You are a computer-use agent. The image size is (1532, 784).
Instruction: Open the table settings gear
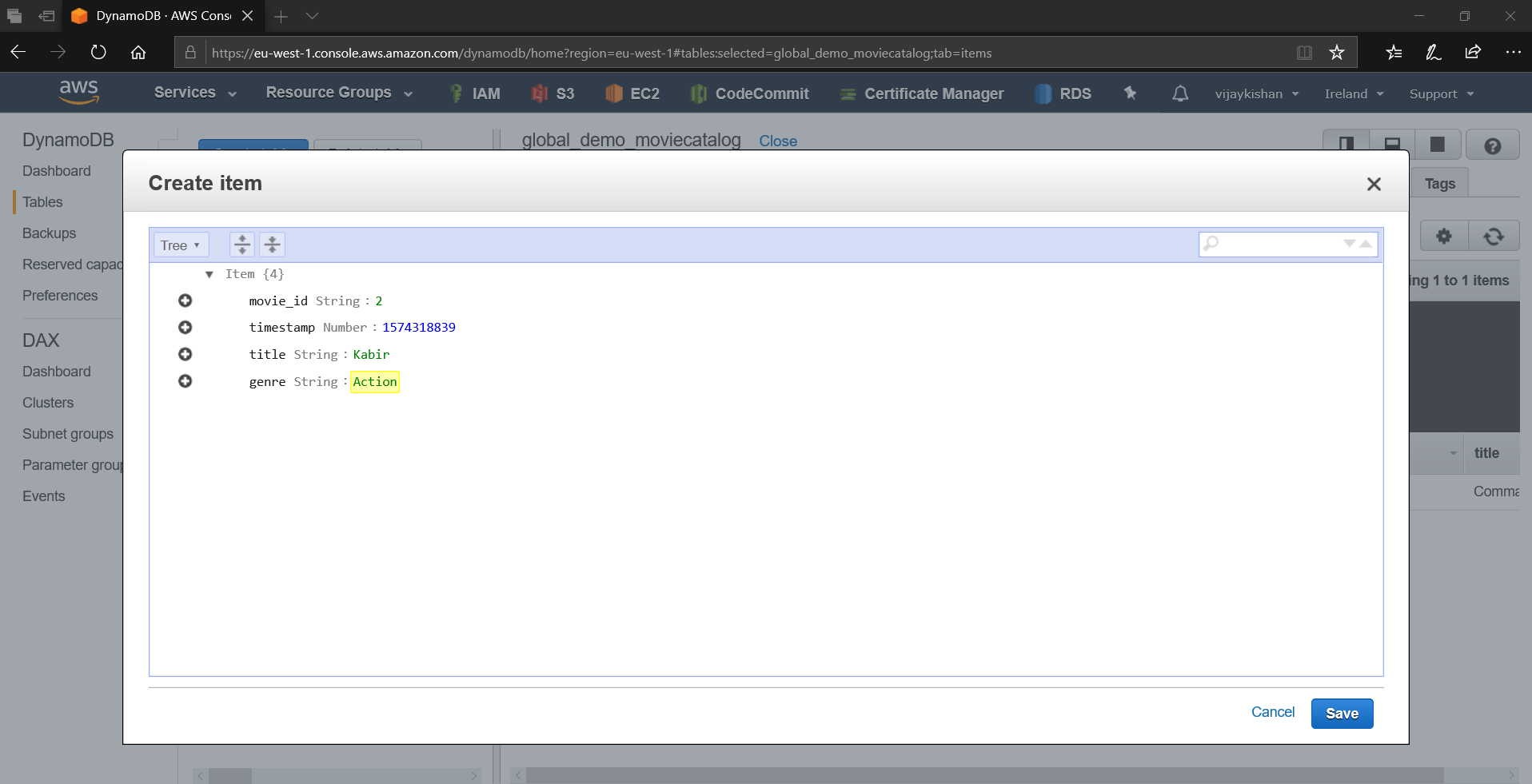pos(1443,236)
